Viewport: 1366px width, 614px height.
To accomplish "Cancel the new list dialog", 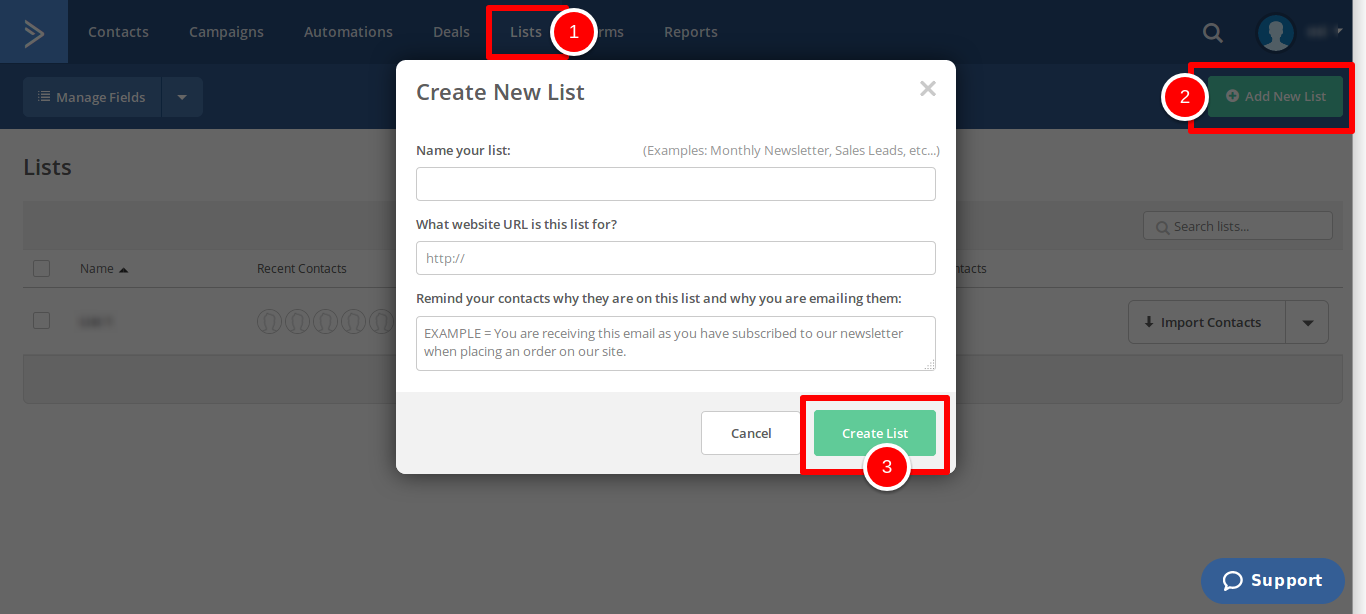I will 751,433.
